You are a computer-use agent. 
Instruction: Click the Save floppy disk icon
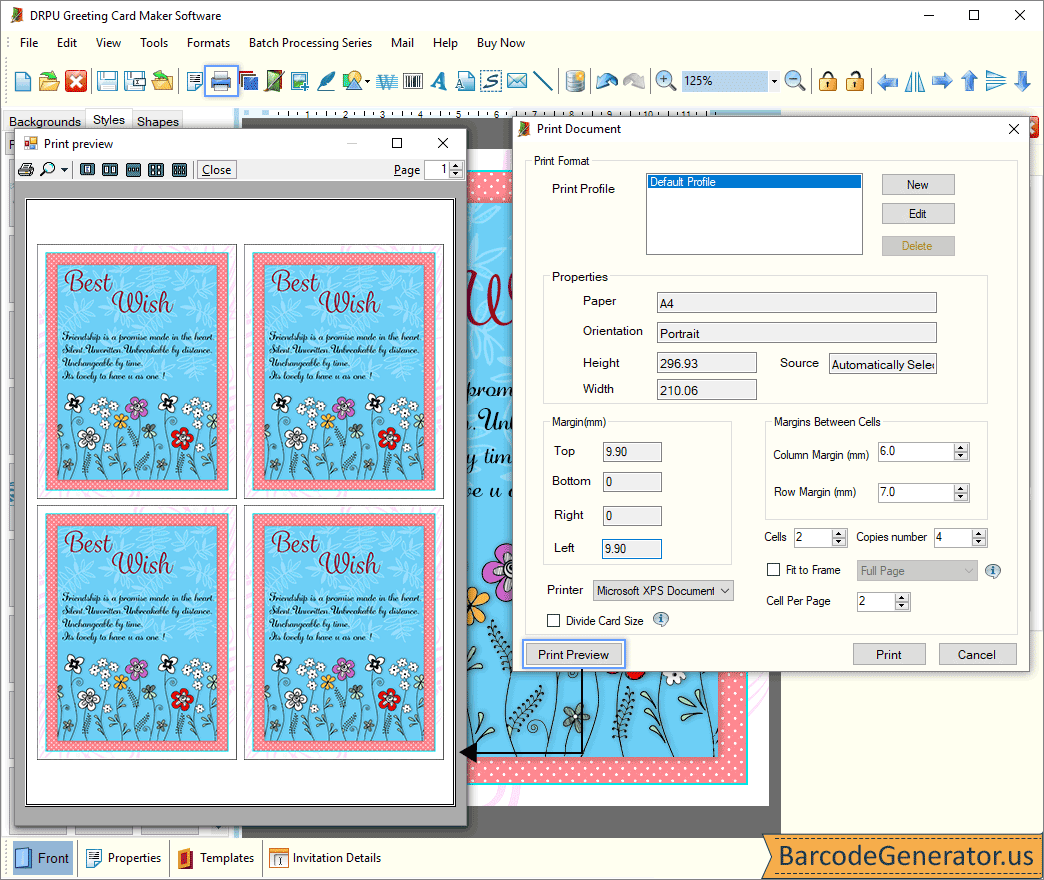(107, 81)
